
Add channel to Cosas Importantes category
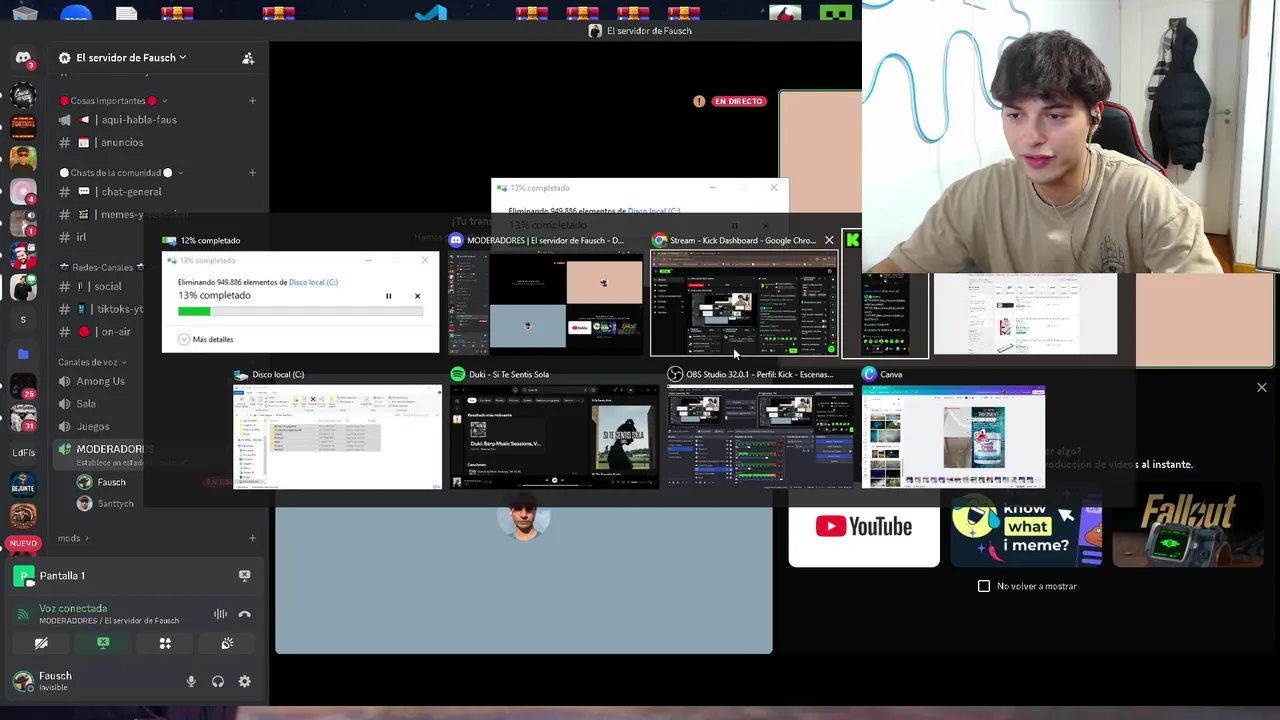coord(252,101)
